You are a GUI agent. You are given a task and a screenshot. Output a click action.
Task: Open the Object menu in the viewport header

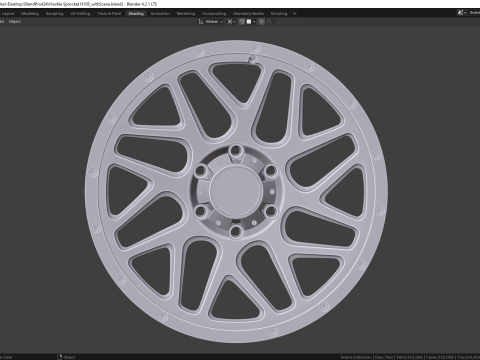coord(15,22)
